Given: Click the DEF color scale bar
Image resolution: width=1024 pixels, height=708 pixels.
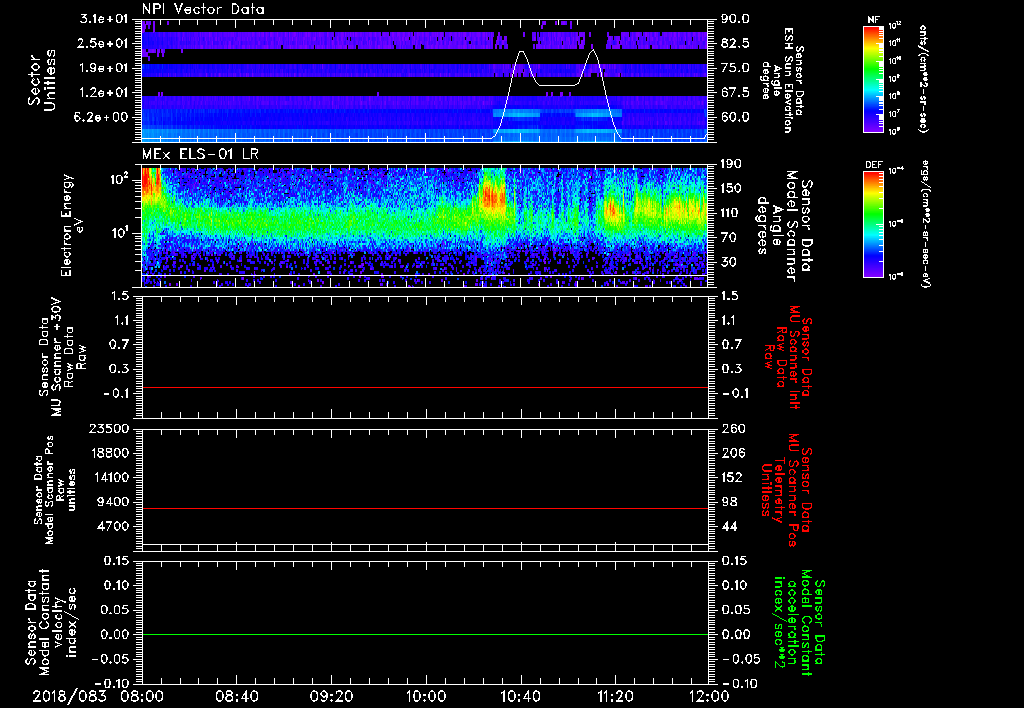Looking at the screenshot, I should click(871, 223).
